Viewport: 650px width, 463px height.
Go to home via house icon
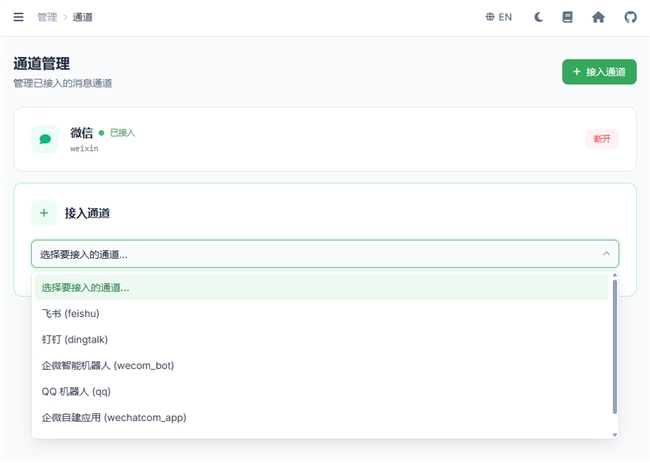pyautogui.click(x=598, y=17)
